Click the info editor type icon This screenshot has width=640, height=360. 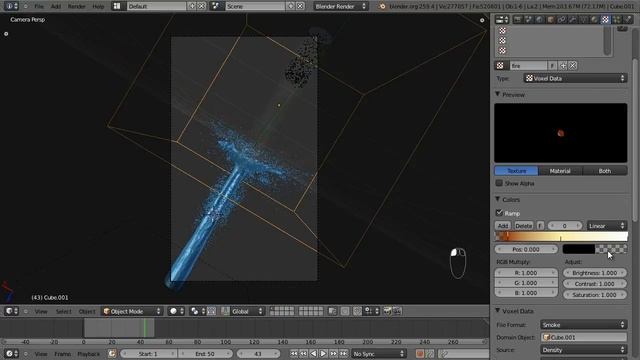pyautogui.click(x=11, y=6)
